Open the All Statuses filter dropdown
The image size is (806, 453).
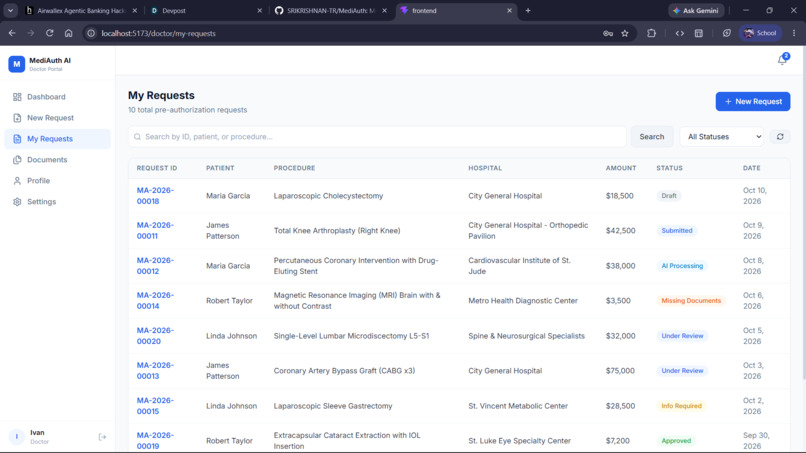pyautogui.click(x=723, y=137)
